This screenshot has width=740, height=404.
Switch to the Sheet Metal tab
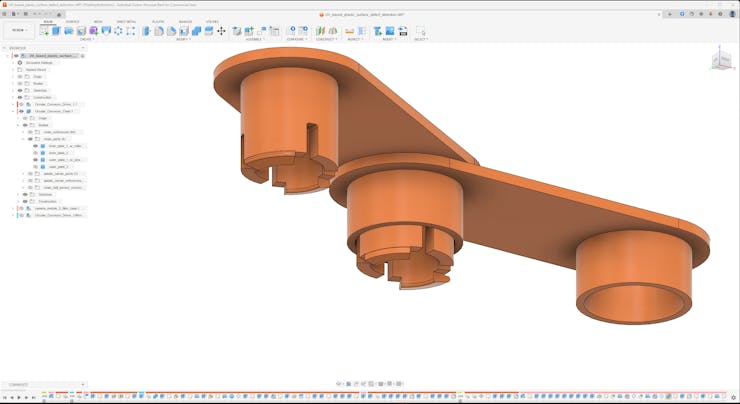tap(127, 21)
